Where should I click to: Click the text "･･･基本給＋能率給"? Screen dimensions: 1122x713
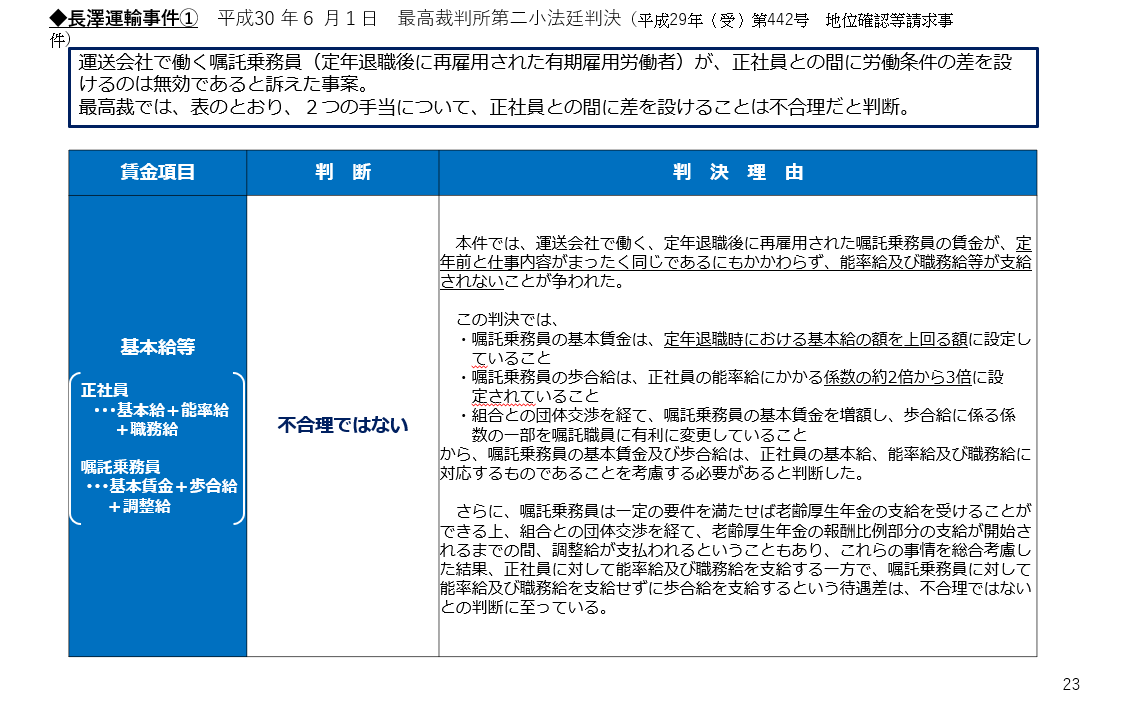point(161,410)
